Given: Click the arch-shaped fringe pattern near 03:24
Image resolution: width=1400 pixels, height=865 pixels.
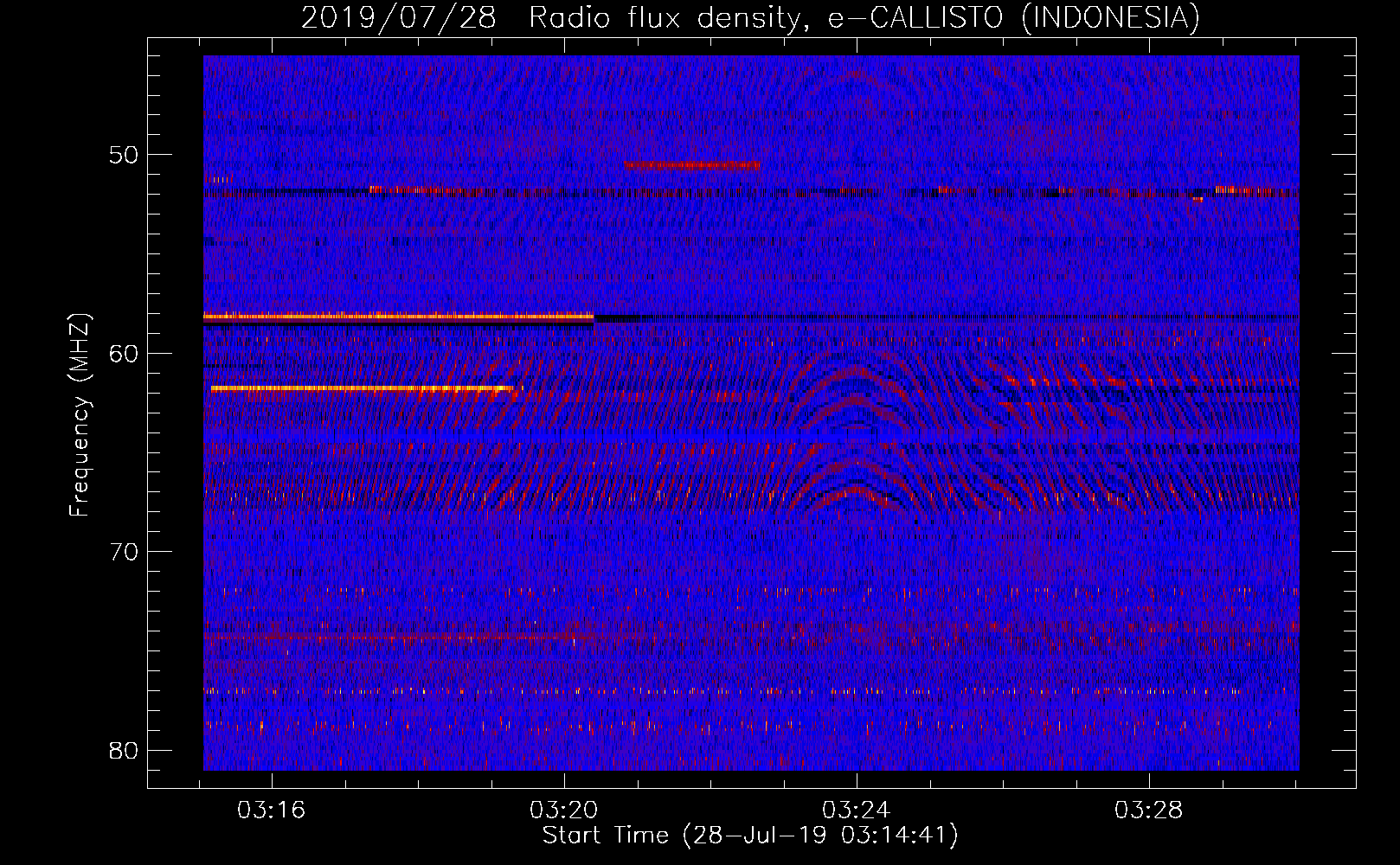Looking at the screenshot, I should point(857,432).
